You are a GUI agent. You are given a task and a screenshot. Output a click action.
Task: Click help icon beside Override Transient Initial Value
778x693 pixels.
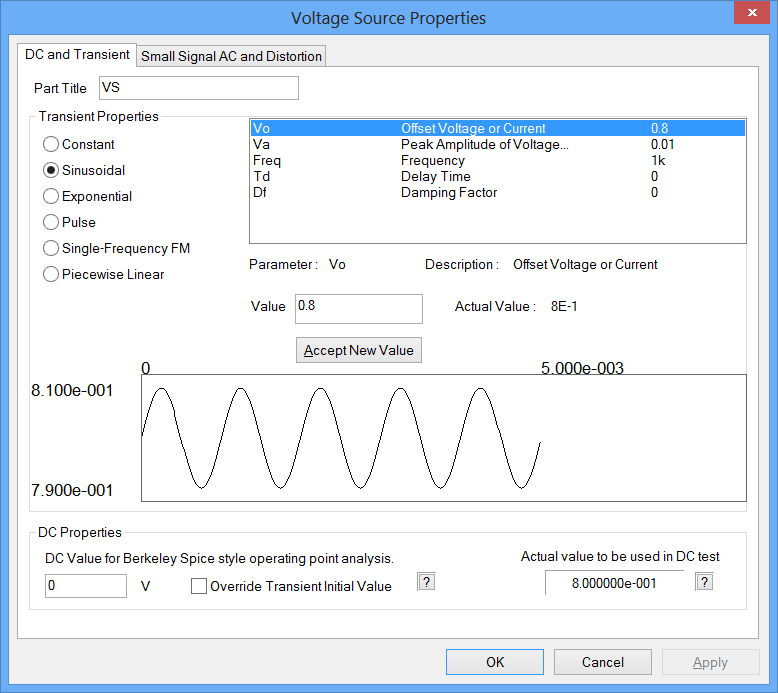coord(426,582)
